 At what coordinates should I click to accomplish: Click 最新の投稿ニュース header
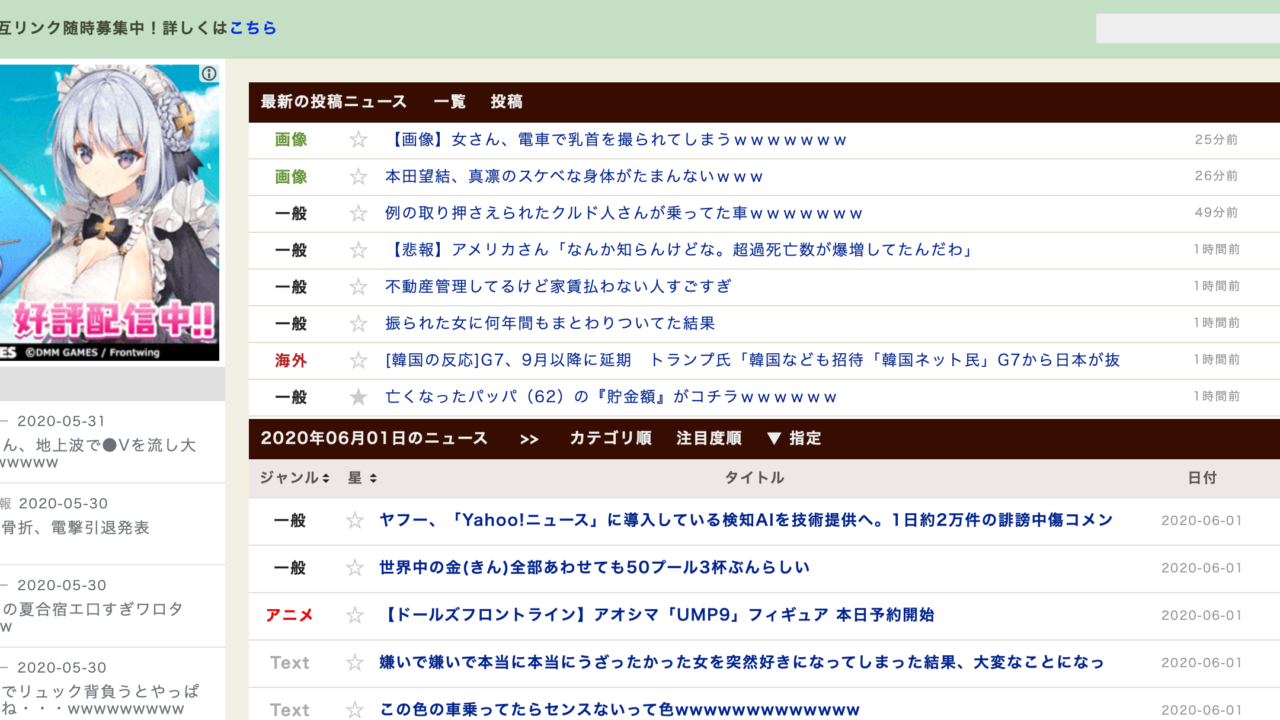pos(333,102)
